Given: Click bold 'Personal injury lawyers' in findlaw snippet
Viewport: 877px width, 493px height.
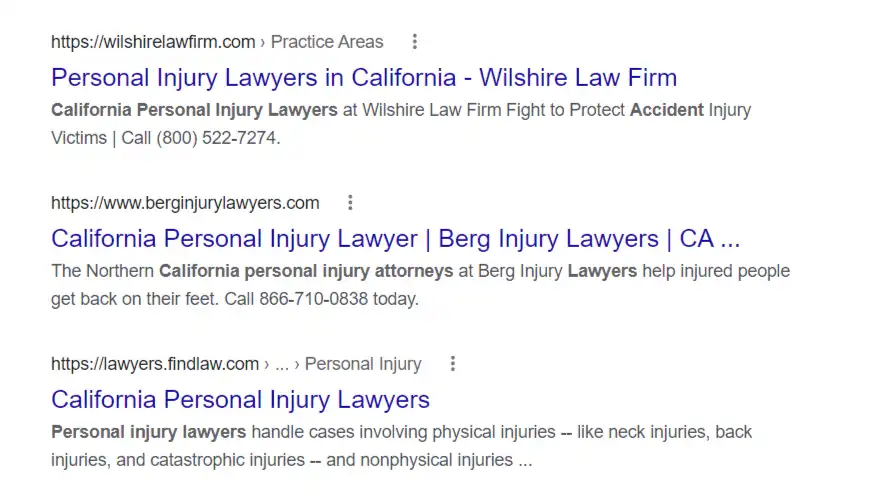Looking at the screenshot, I should tap(148, 433).
